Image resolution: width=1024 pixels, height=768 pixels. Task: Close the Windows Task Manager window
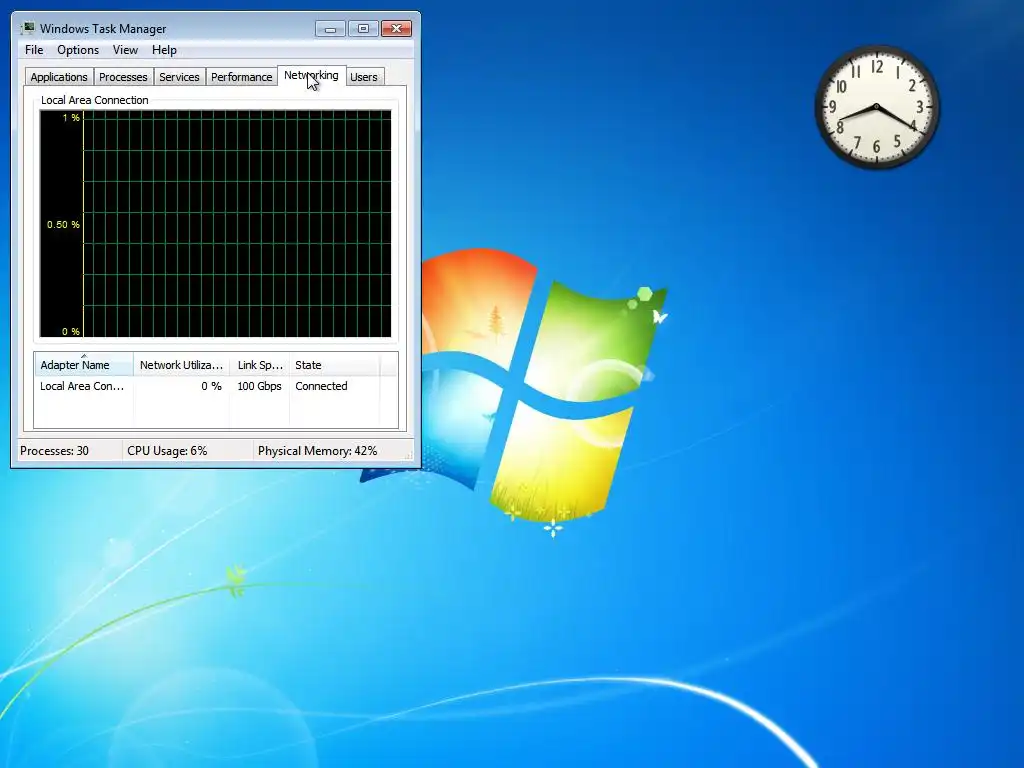coord(396,29)
